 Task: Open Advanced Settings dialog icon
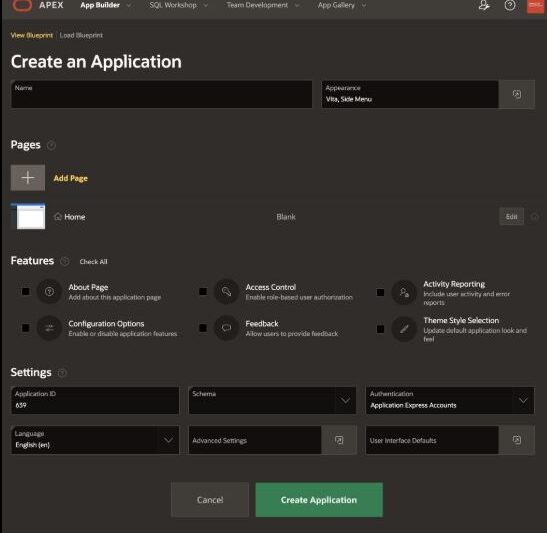pos(339,440)
